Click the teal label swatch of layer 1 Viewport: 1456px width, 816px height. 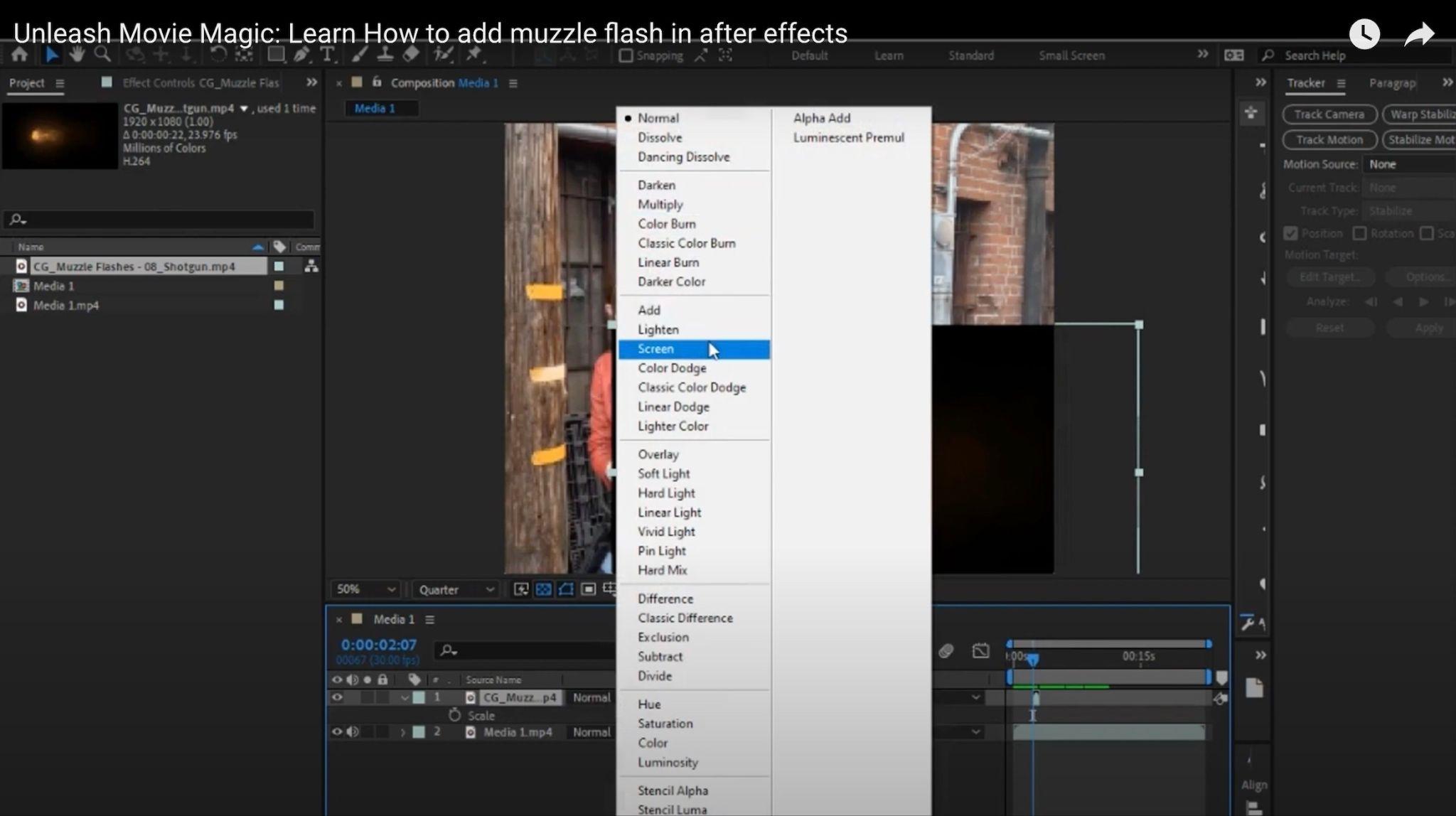point(419,697)
